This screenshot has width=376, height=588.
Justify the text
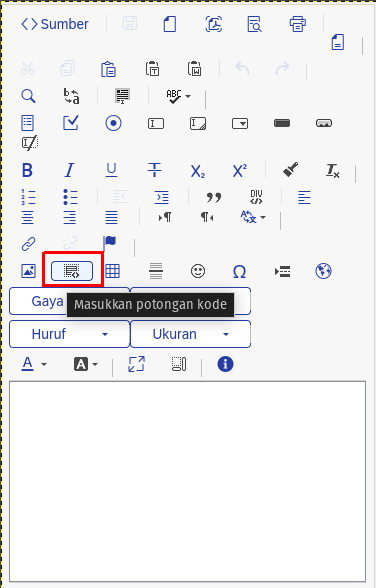(x=111, y=217)
